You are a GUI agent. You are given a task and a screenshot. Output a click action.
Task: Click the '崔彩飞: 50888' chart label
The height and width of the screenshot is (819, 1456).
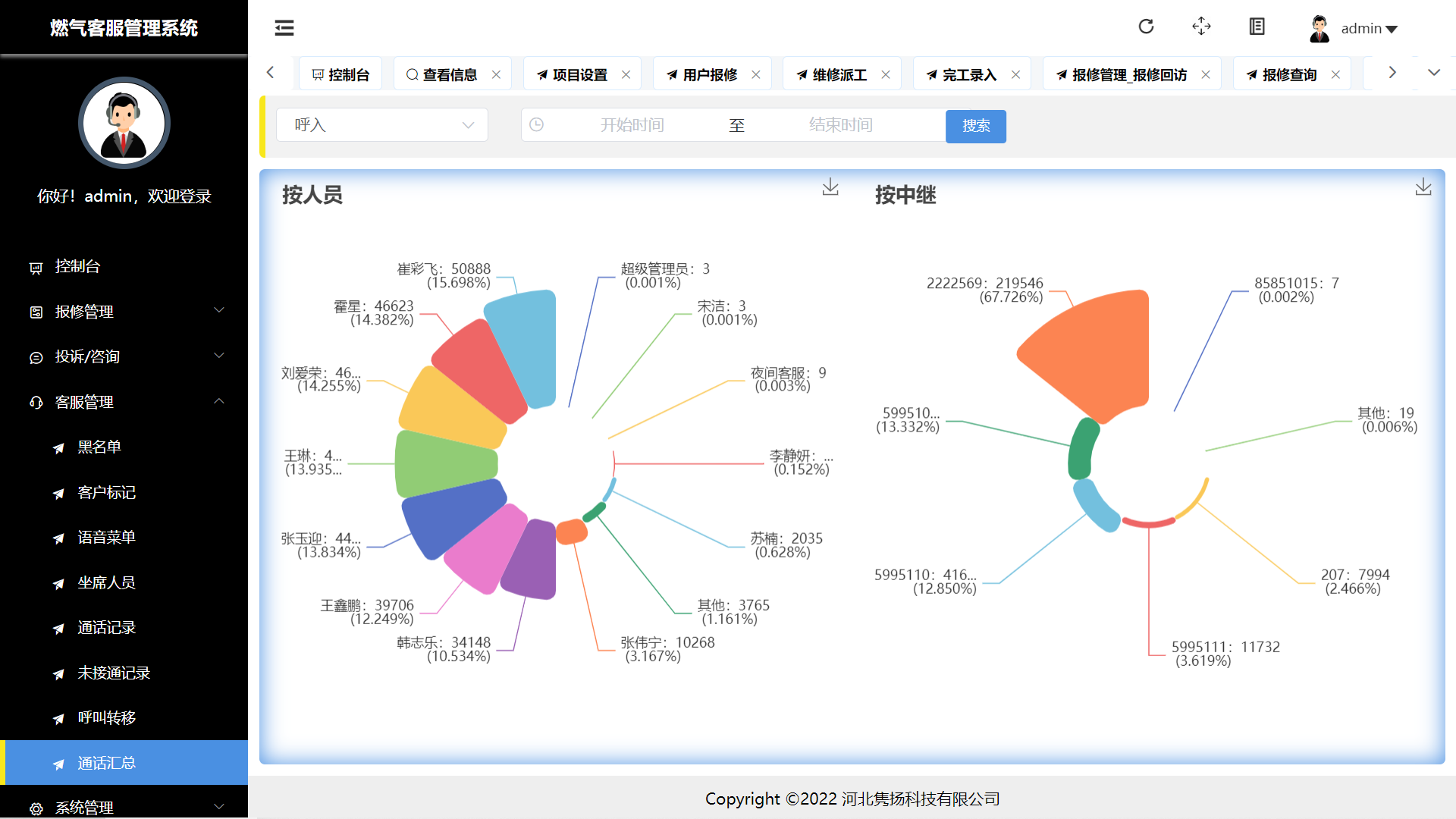(444, 276)
